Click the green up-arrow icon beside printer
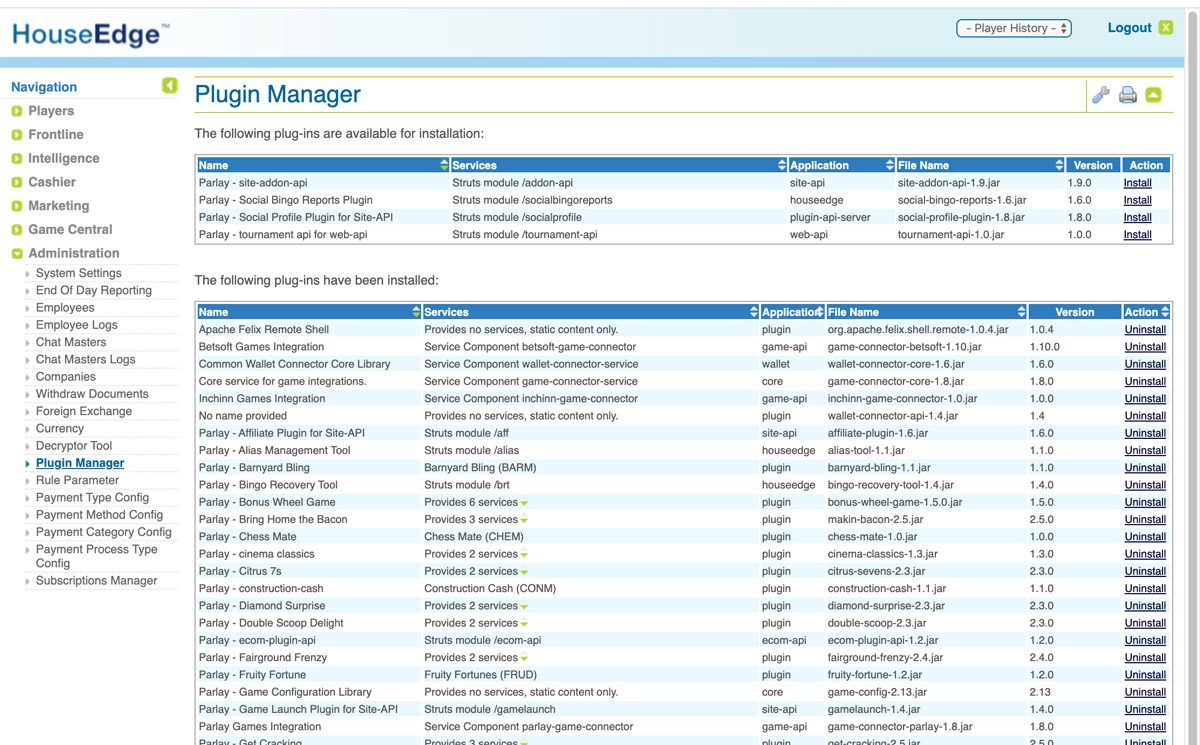Image resolution: width=1200 pixels, height=745 pixels. click(x=1154, y=95)
